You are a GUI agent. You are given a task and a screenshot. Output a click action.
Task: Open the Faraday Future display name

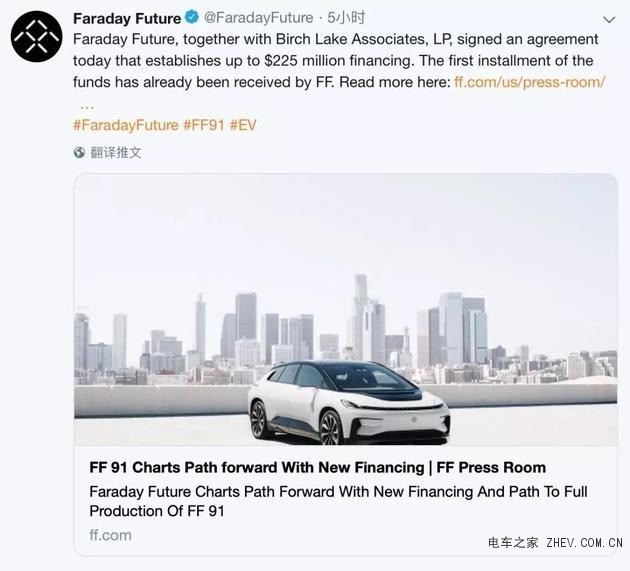click(127, 18)
